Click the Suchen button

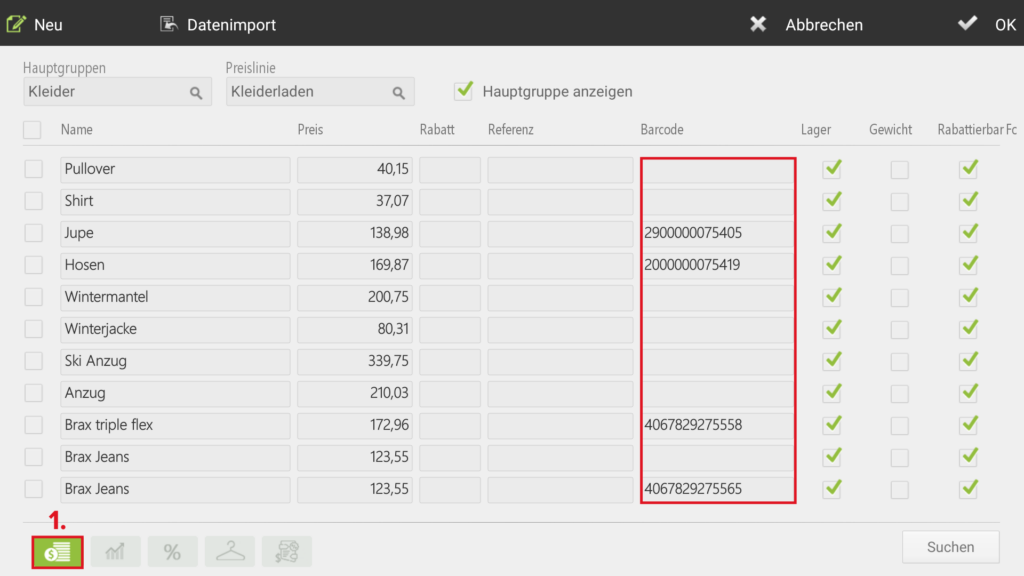(951, 547)
